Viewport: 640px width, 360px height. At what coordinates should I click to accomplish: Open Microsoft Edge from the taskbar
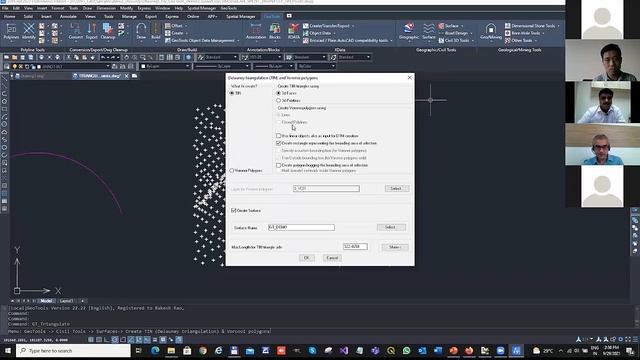pyautogui.click(x=155, y=351)
